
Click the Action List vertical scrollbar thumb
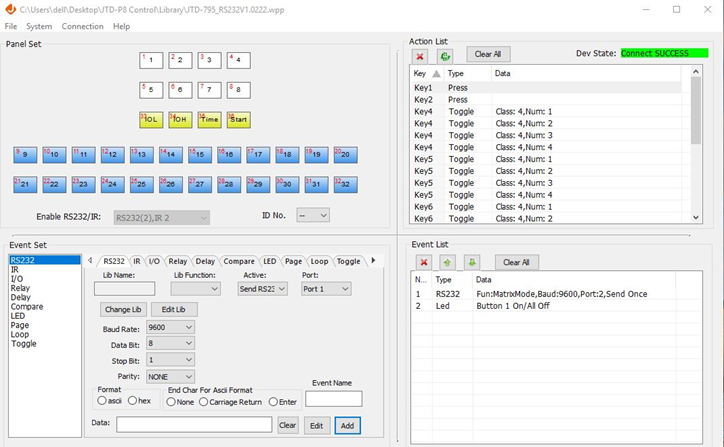click(x=696, y=110)
